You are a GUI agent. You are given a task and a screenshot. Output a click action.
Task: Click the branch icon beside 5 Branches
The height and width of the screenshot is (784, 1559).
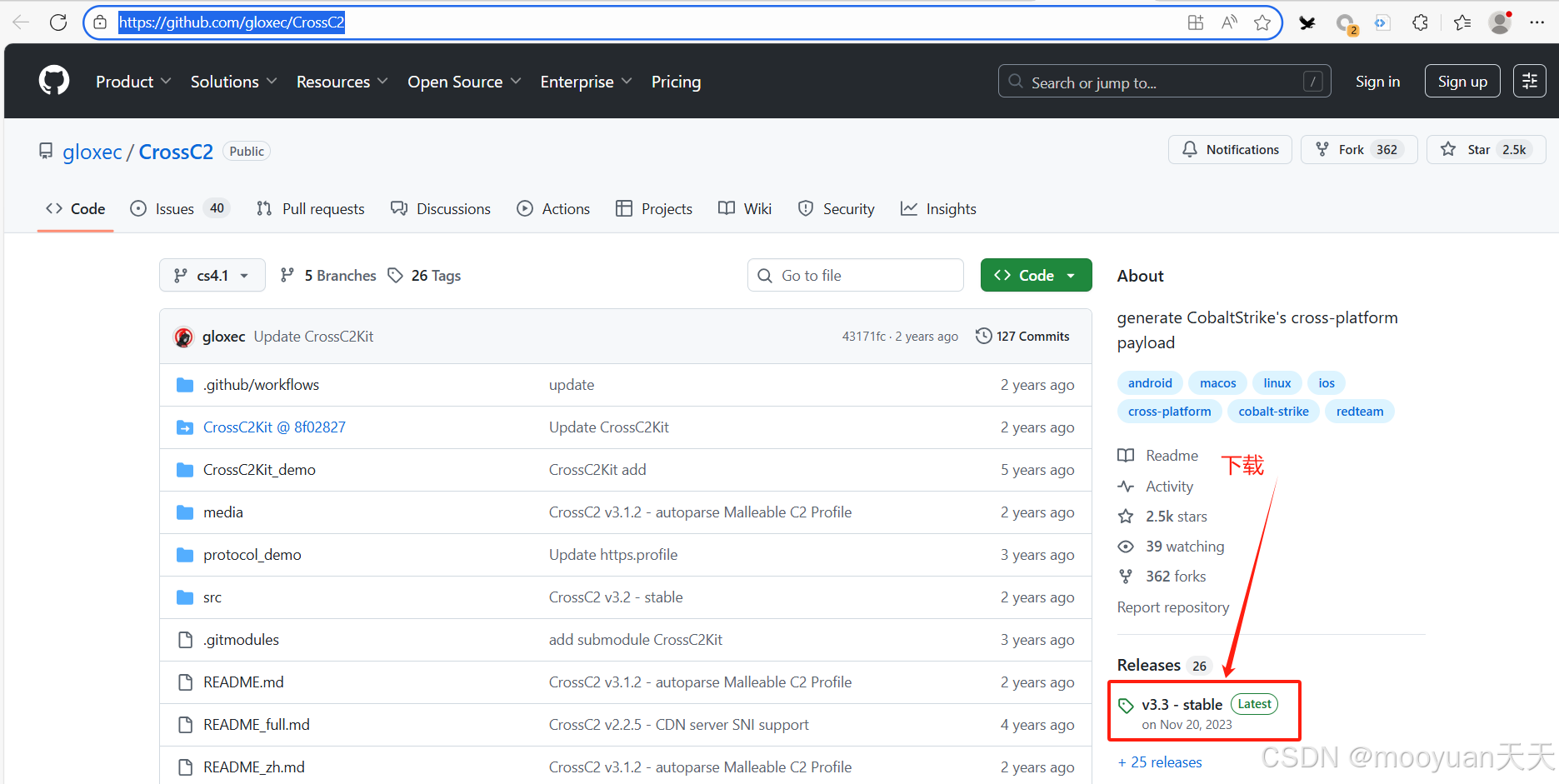pyautogui.click(x=287, y=275)
